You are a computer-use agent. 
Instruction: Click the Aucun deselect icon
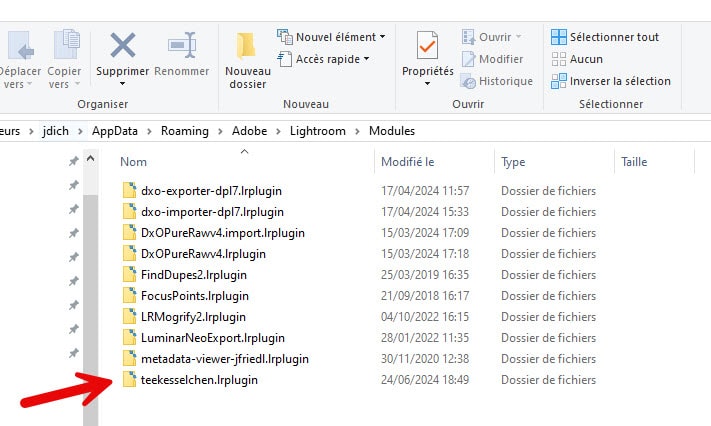(559, 59)
